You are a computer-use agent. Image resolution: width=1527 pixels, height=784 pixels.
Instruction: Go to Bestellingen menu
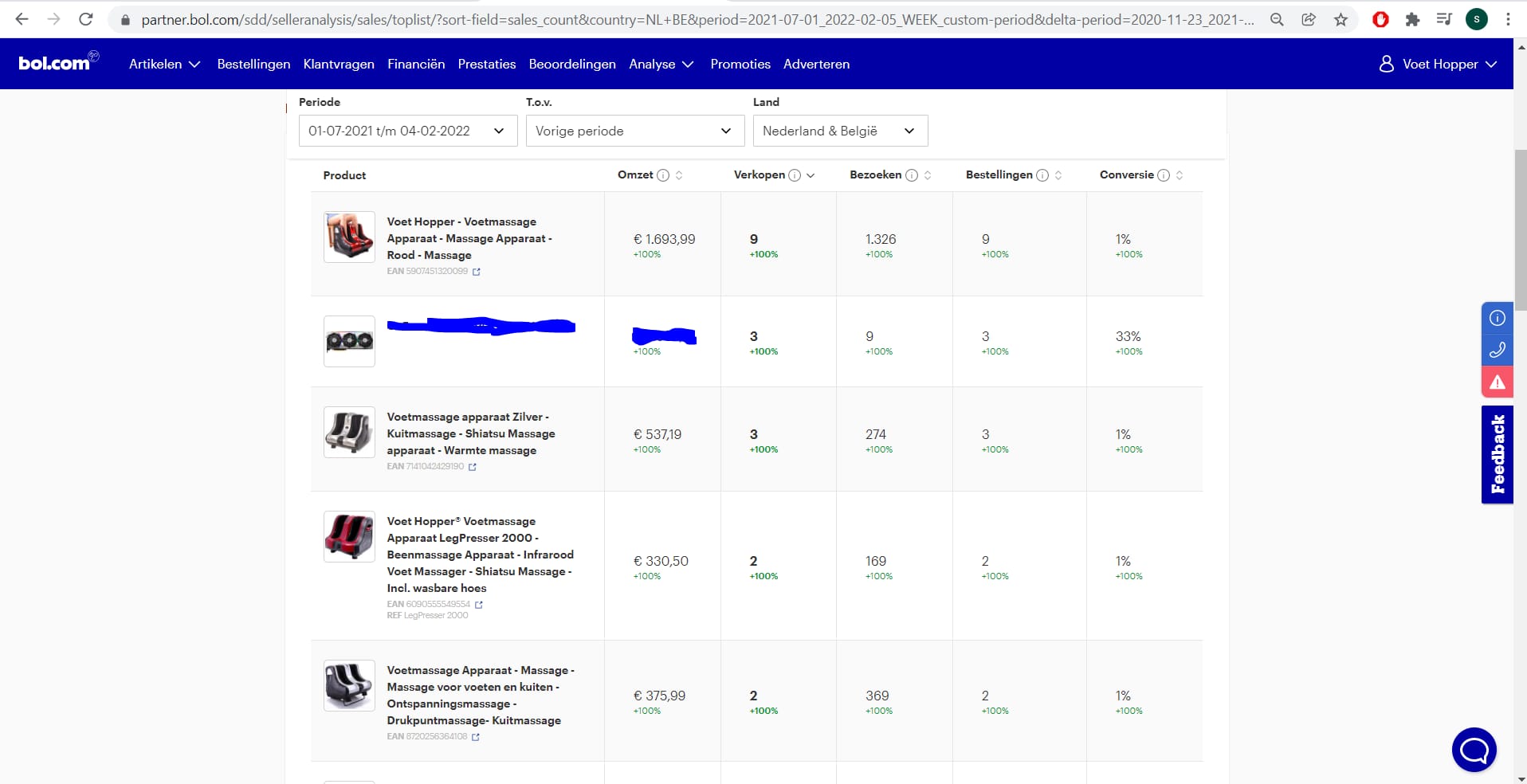pyautogui.click(x=253, y=64)
